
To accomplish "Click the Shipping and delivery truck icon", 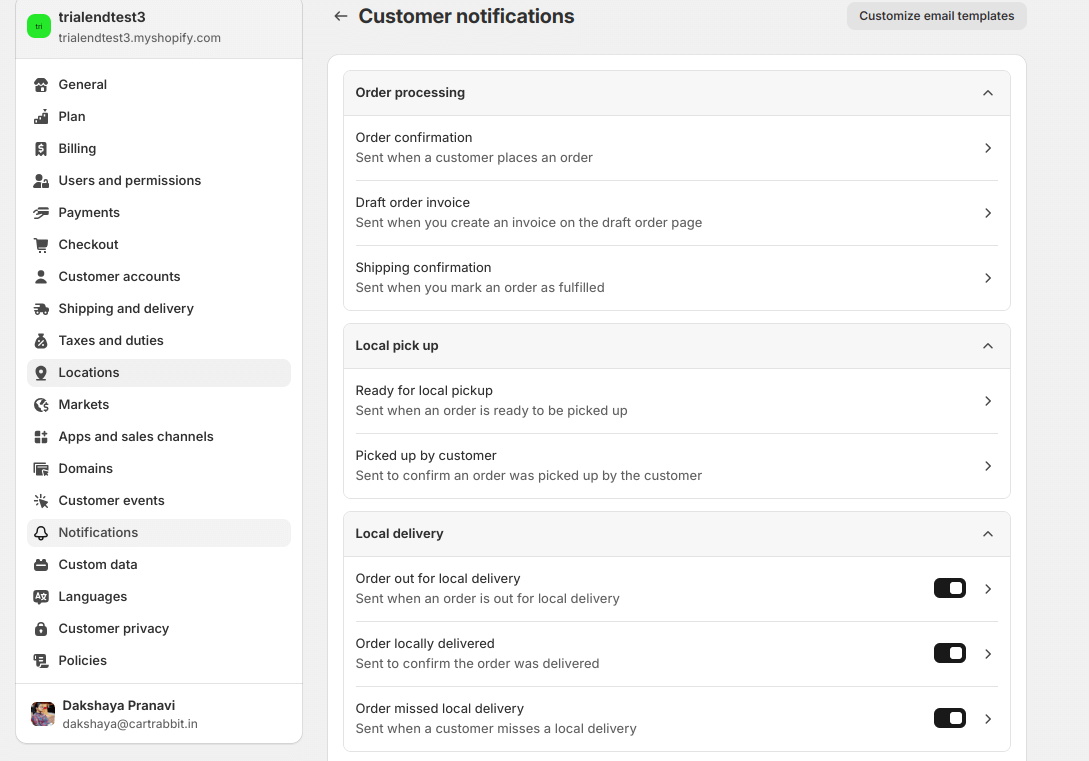I will [x=41, y=309].
